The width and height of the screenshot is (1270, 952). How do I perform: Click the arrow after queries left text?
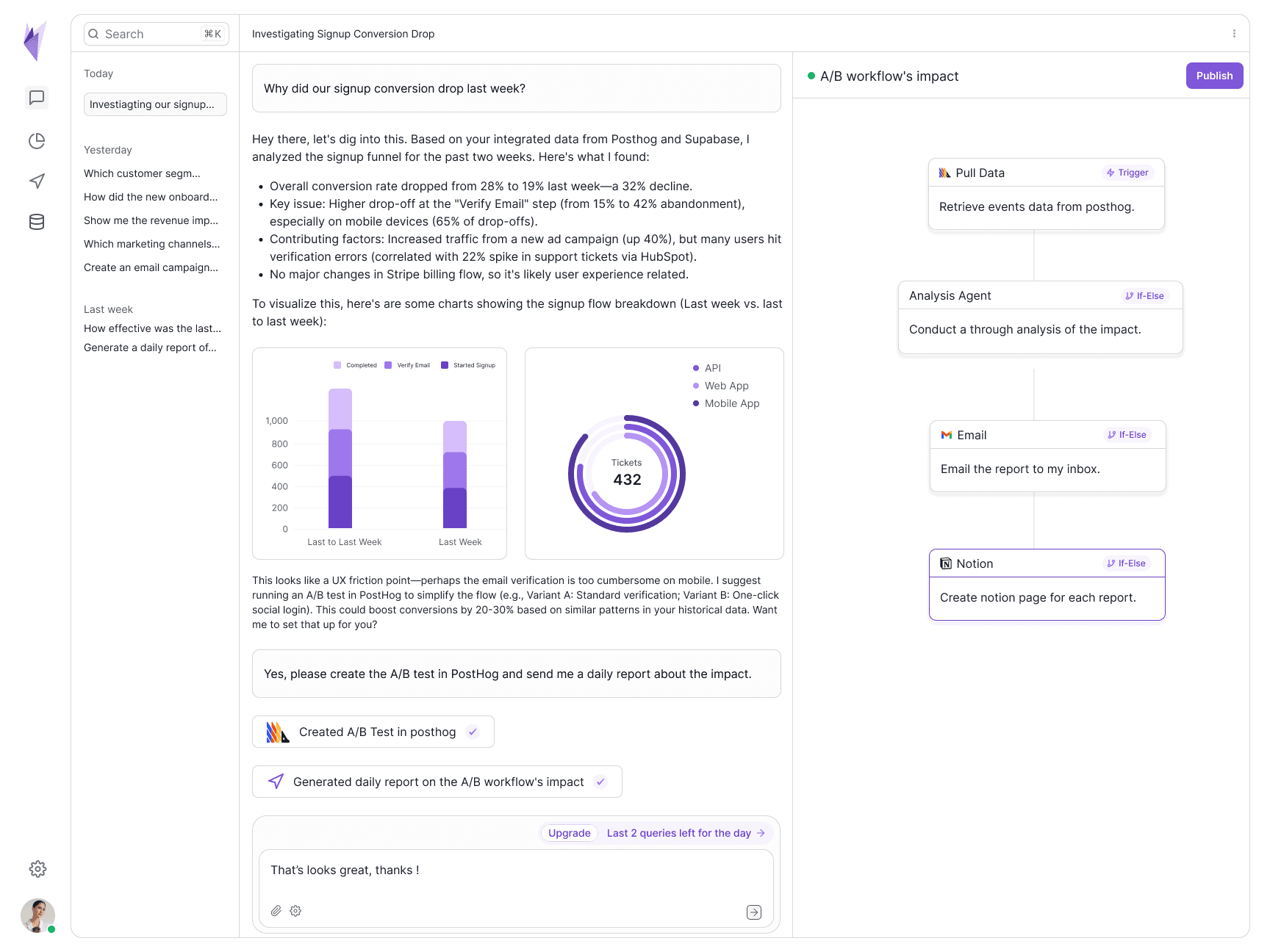tap(761, 833)
